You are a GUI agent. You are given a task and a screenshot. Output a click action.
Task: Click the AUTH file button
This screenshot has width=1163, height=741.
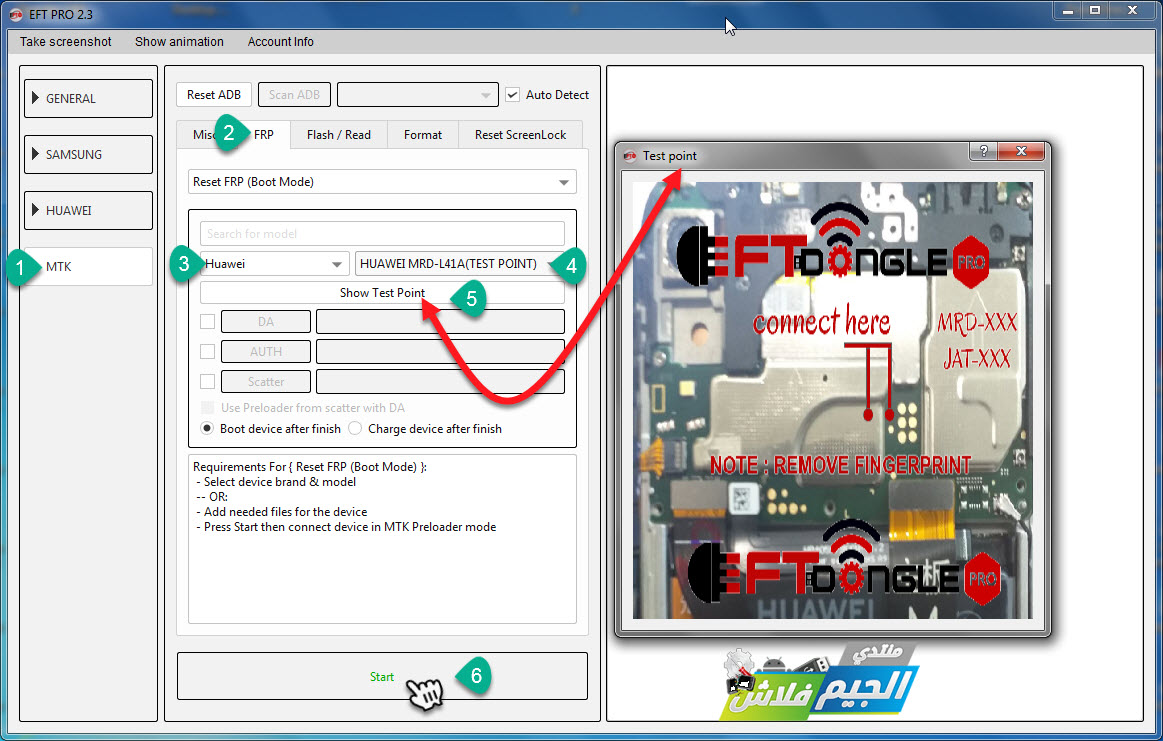coord(266,352)
